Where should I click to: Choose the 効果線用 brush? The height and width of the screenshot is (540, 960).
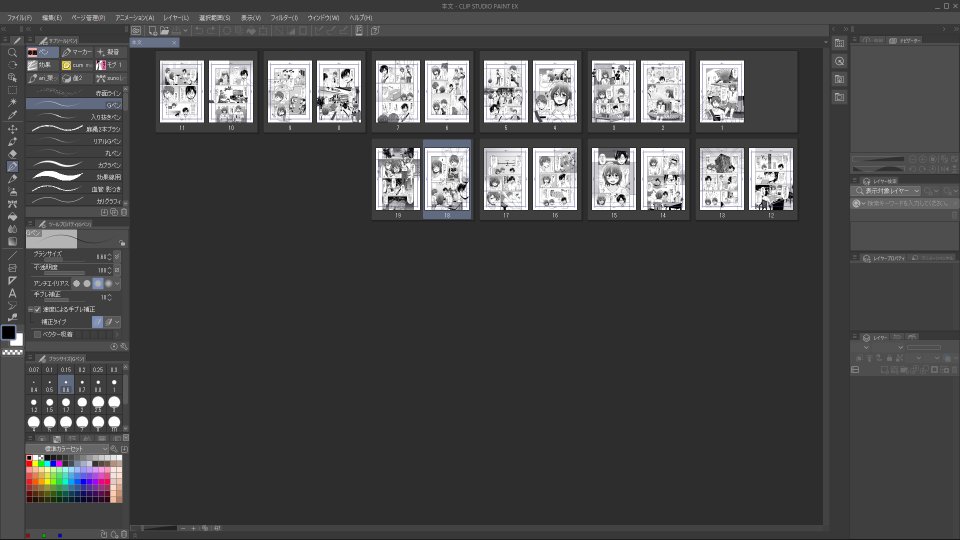click(x=74, y=177)
